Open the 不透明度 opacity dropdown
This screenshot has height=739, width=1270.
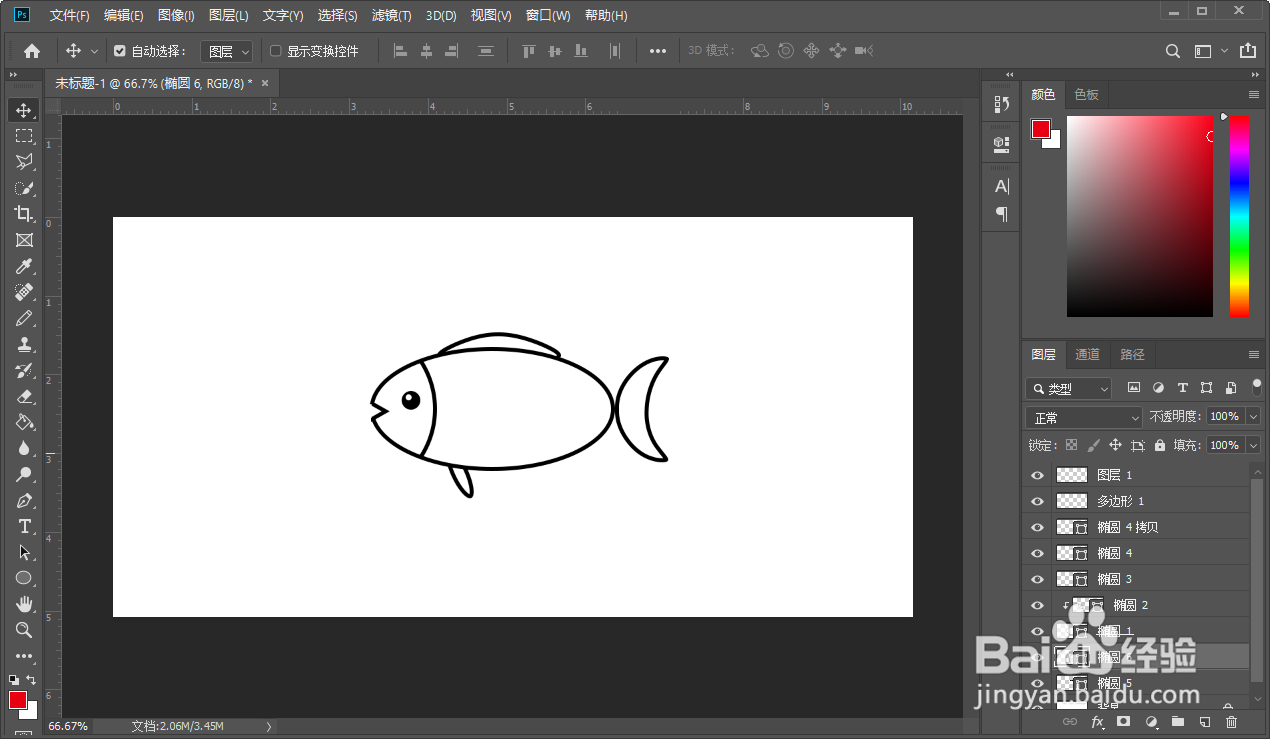1251,417
